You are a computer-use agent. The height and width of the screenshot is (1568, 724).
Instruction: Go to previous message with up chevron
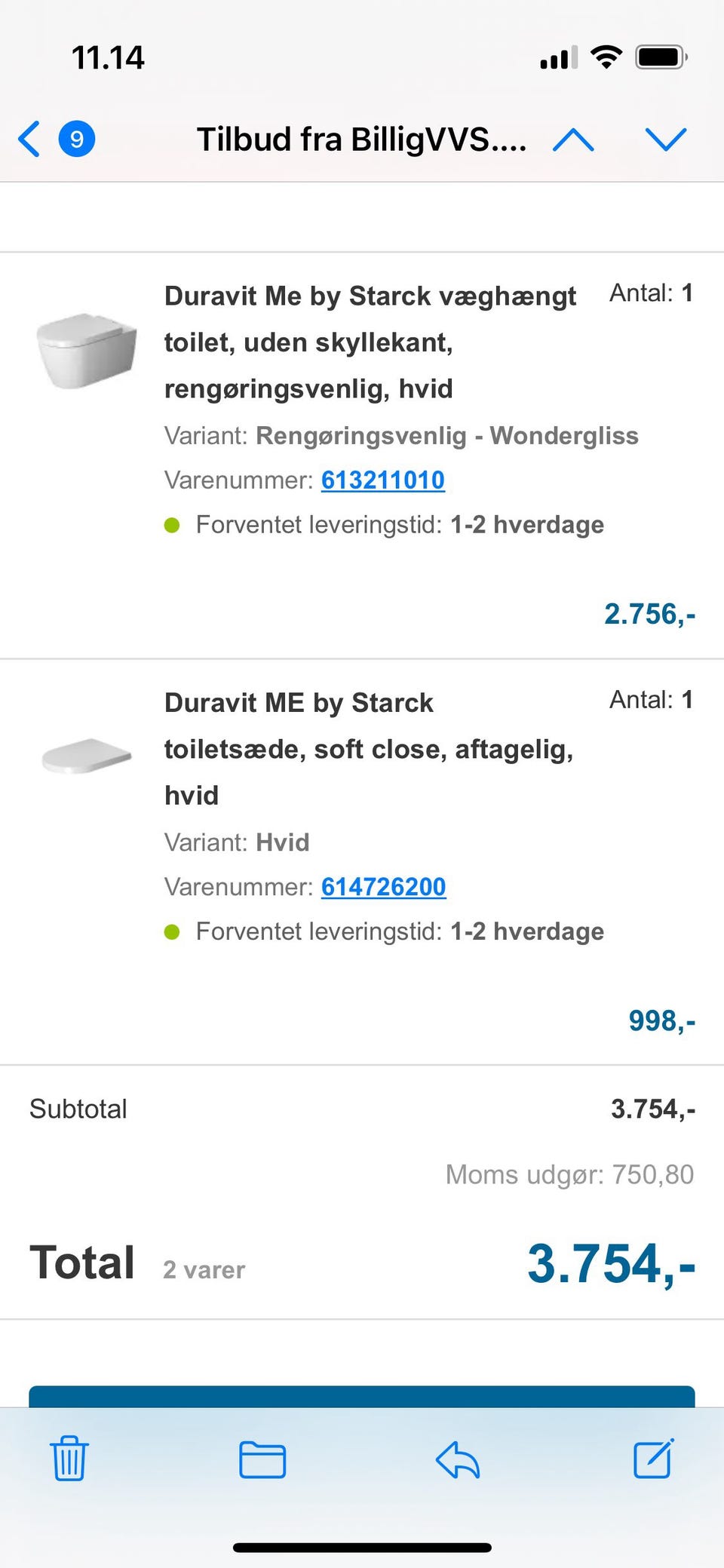tap(573, 139)
